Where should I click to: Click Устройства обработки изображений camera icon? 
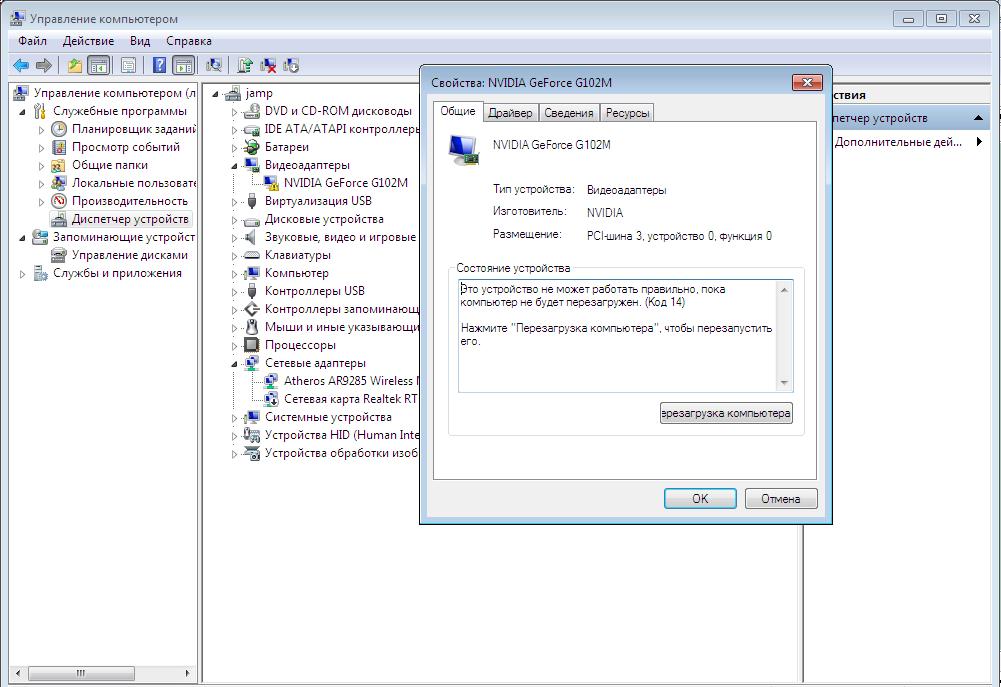coord(252,453)
